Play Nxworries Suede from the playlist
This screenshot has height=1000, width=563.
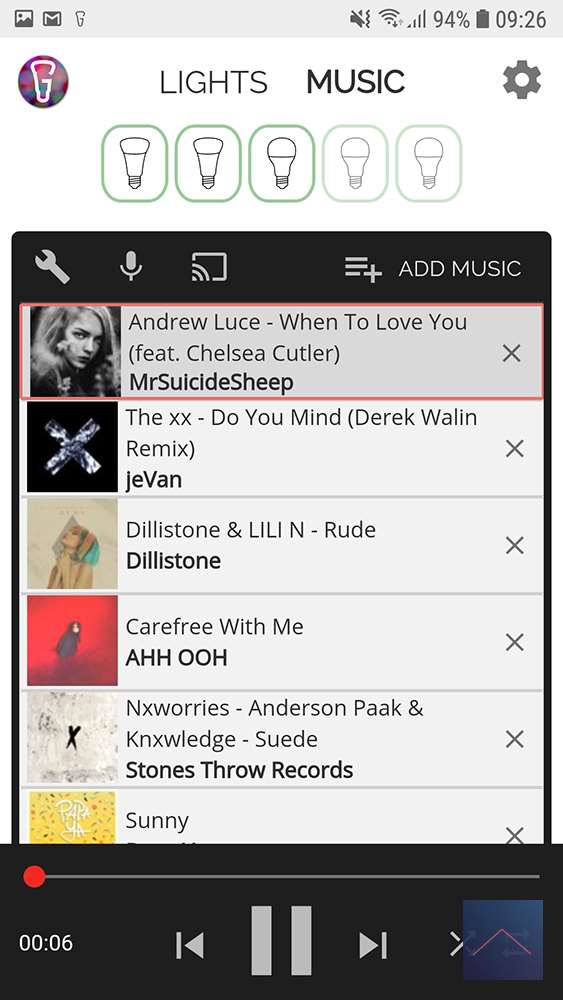[284, 739]
